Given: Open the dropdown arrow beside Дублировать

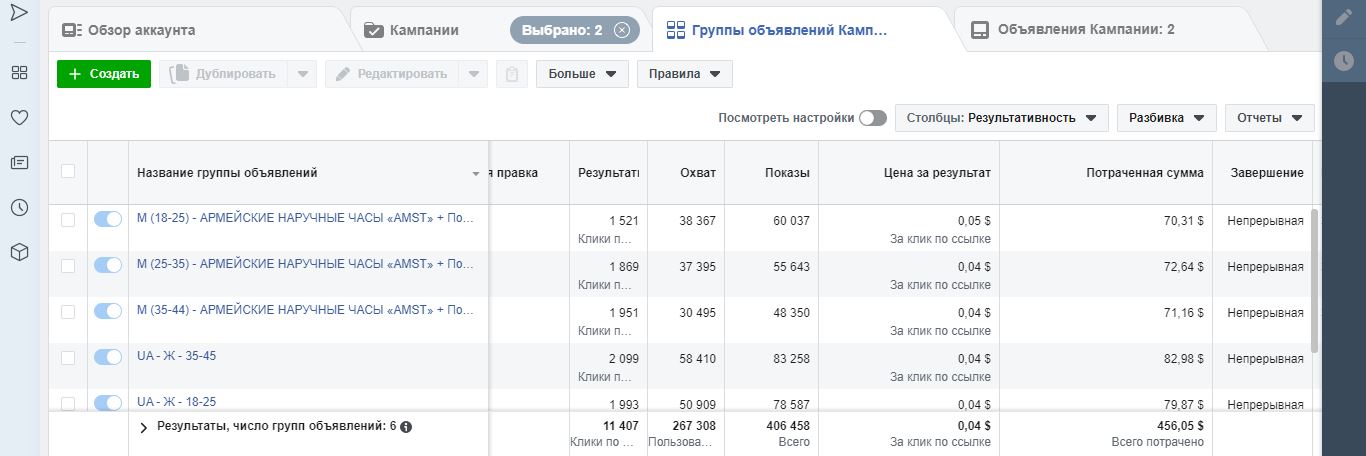Looking at the screenshot, I should pos(303,74).
